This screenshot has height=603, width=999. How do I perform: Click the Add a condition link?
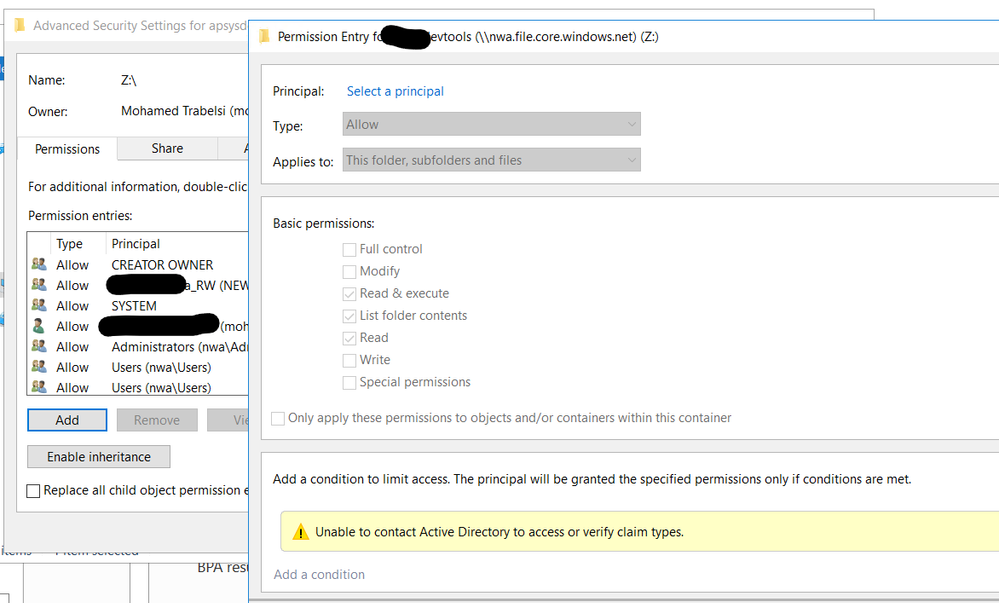coord(319,574)
